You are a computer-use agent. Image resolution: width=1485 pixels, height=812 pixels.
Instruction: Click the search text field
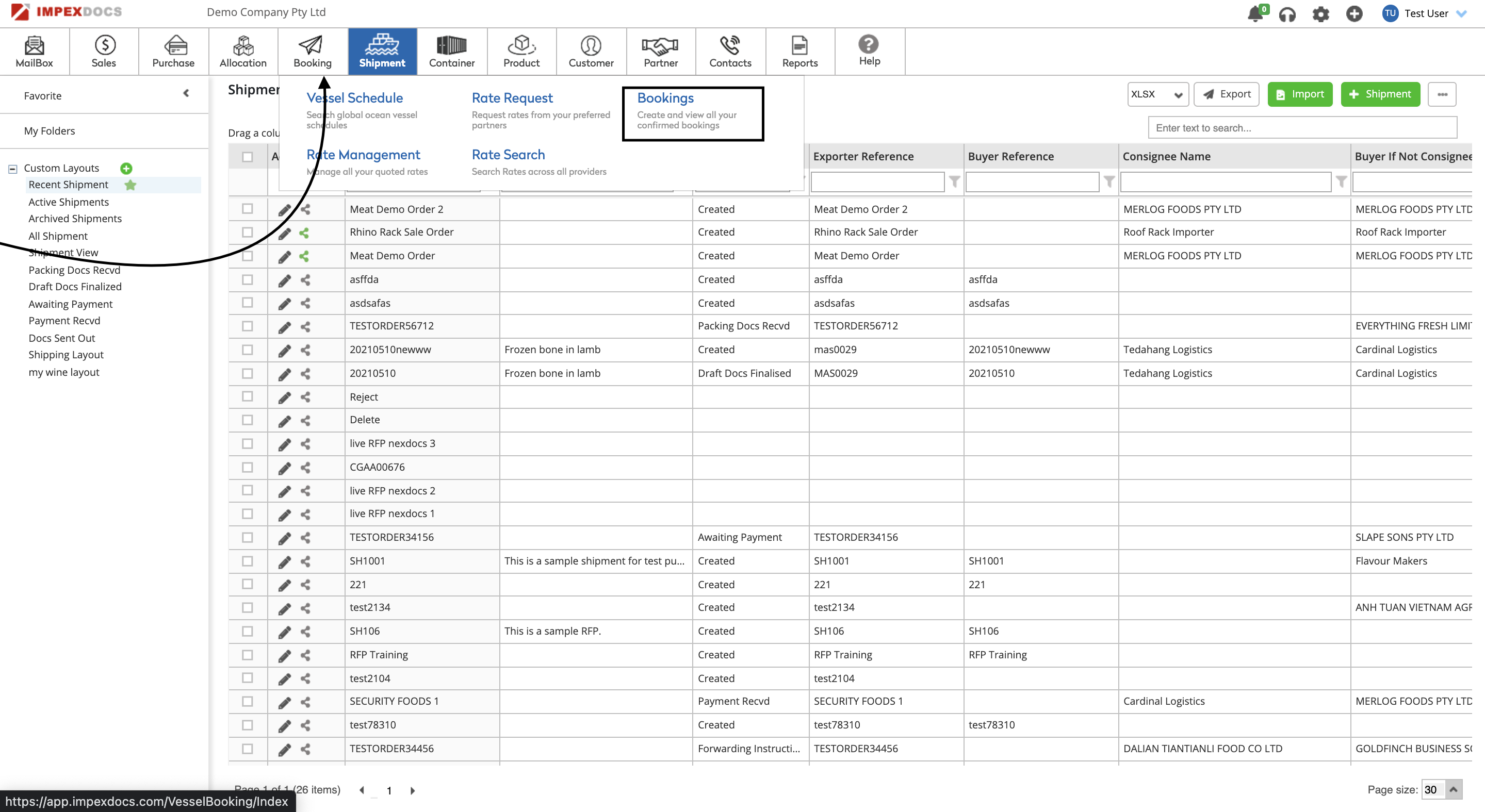click(x=1302, y=128)
